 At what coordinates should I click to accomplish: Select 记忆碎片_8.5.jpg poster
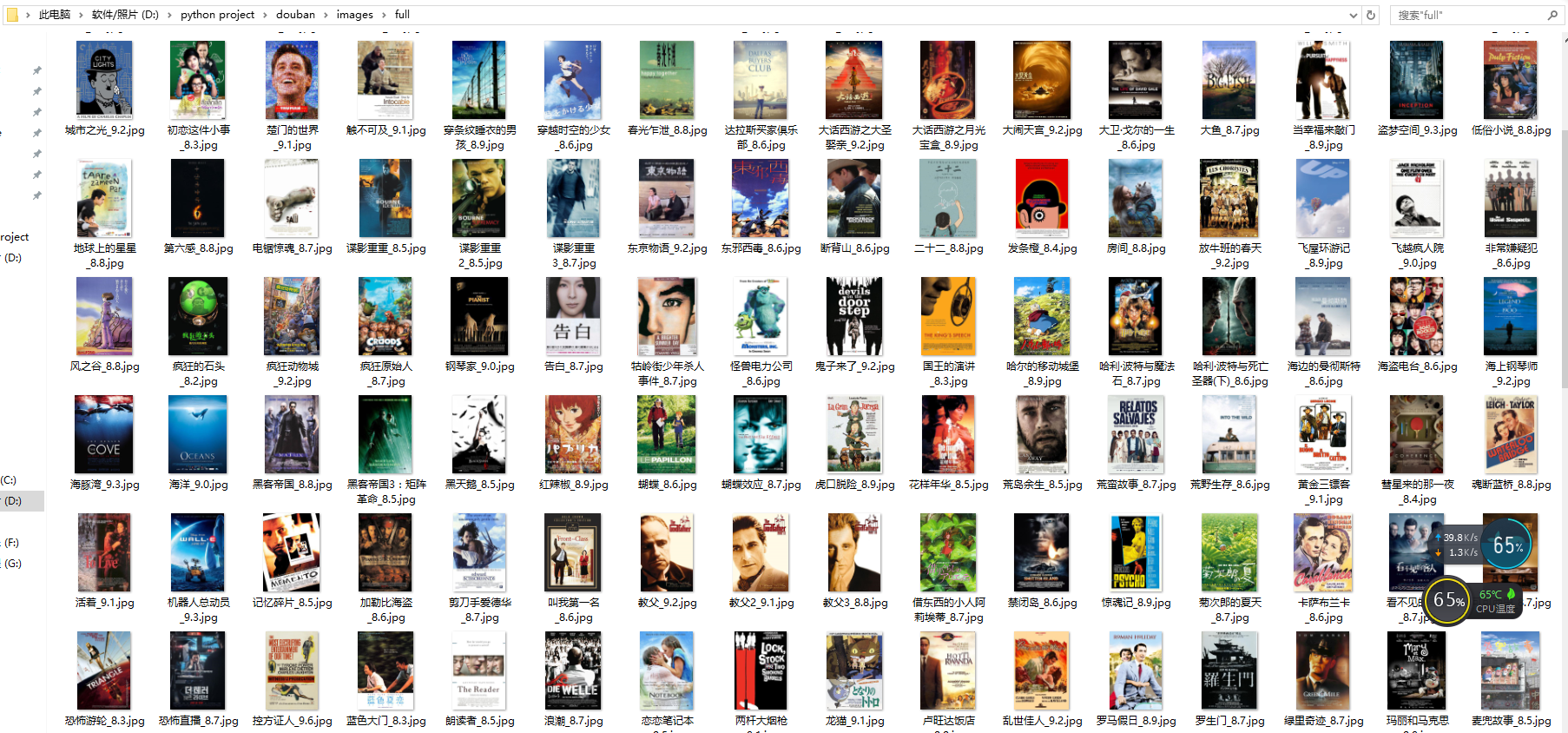(292, 552)
